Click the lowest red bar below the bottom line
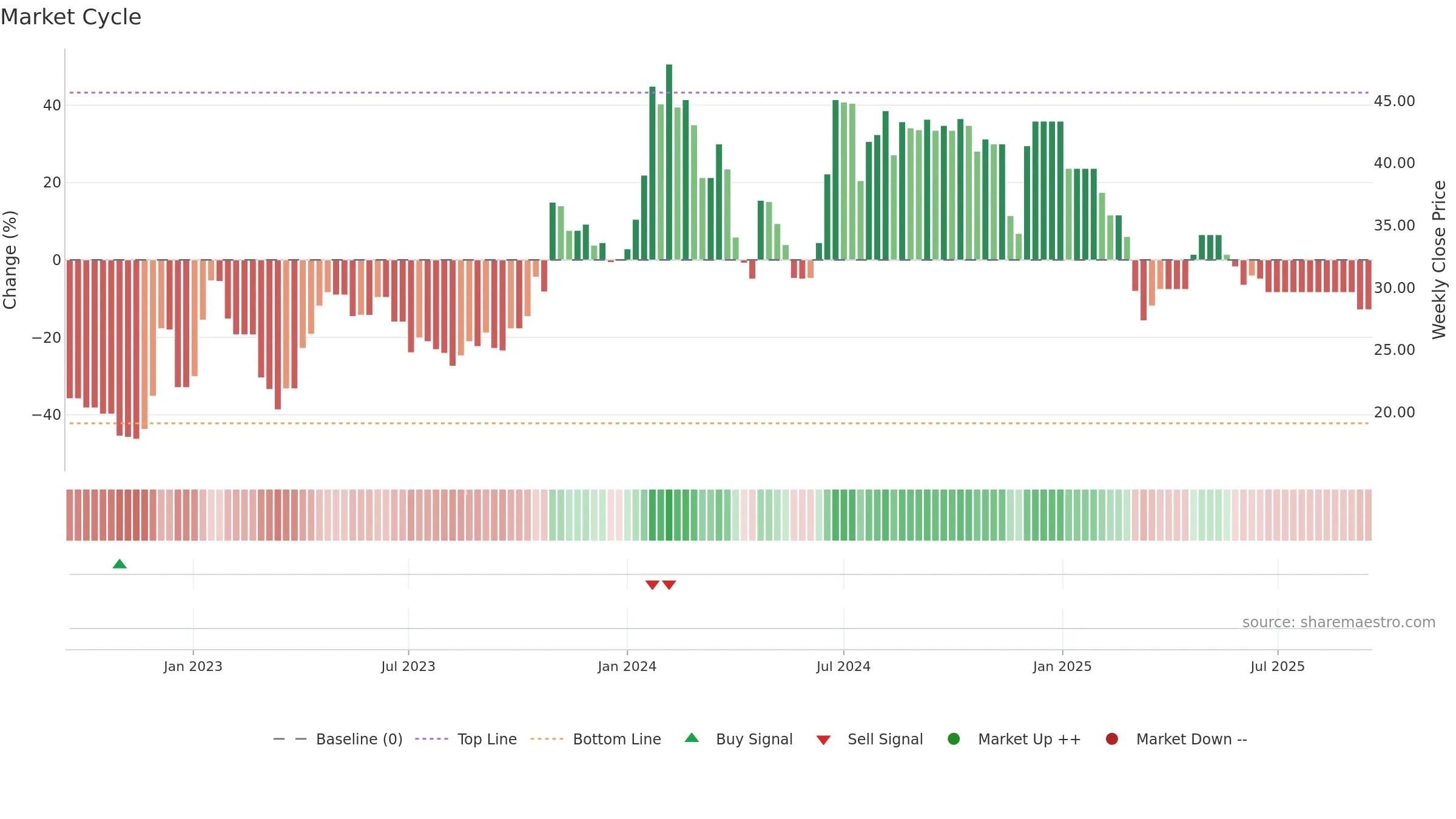Image resolution: width=1456 pixels, height=819 pixels. (136, 349)
